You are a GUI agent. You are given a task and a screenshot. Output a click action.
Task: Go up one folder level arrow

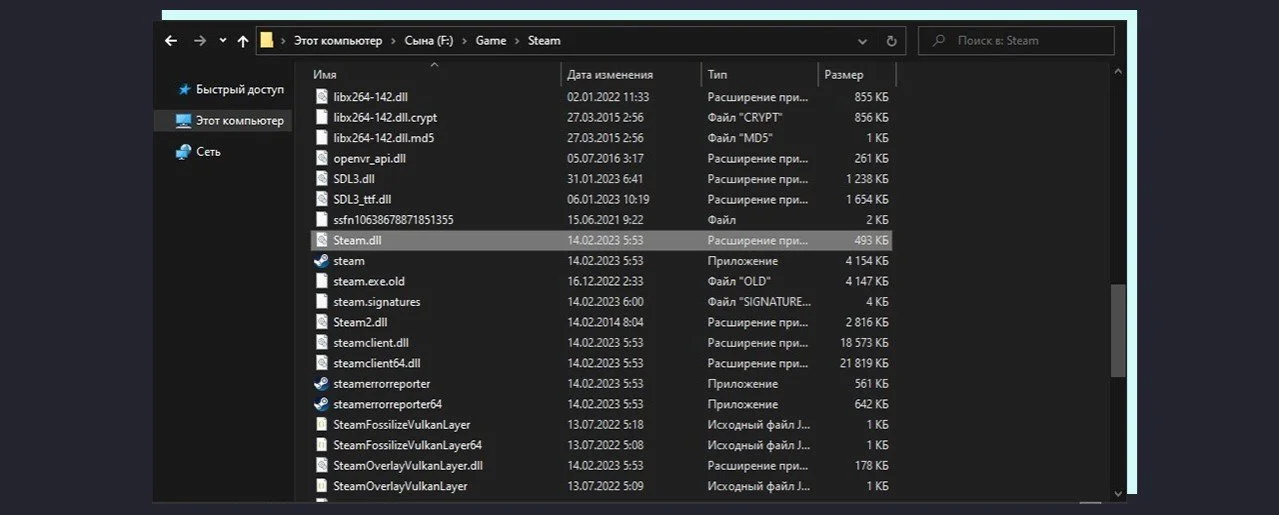coord(242,41)
